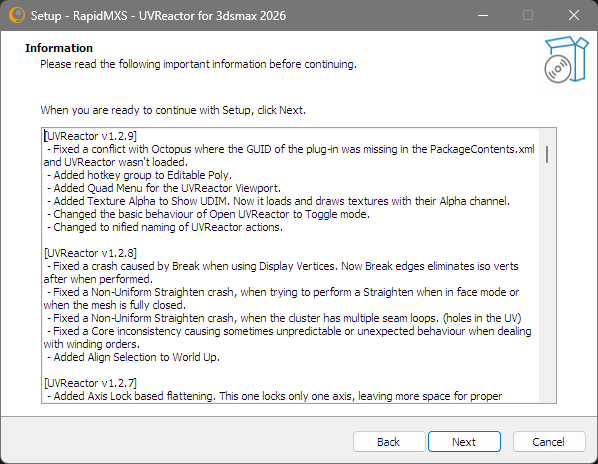This screenshot has height=464, width=598.
Task: Go to the next setup step
Action: click(464, 442)
